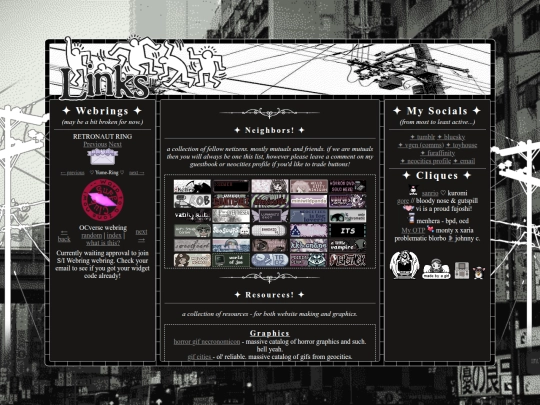Viewport: 540px width, 405px height.
Task: Click the Furby pixel icon
Action: coord(478,272)
